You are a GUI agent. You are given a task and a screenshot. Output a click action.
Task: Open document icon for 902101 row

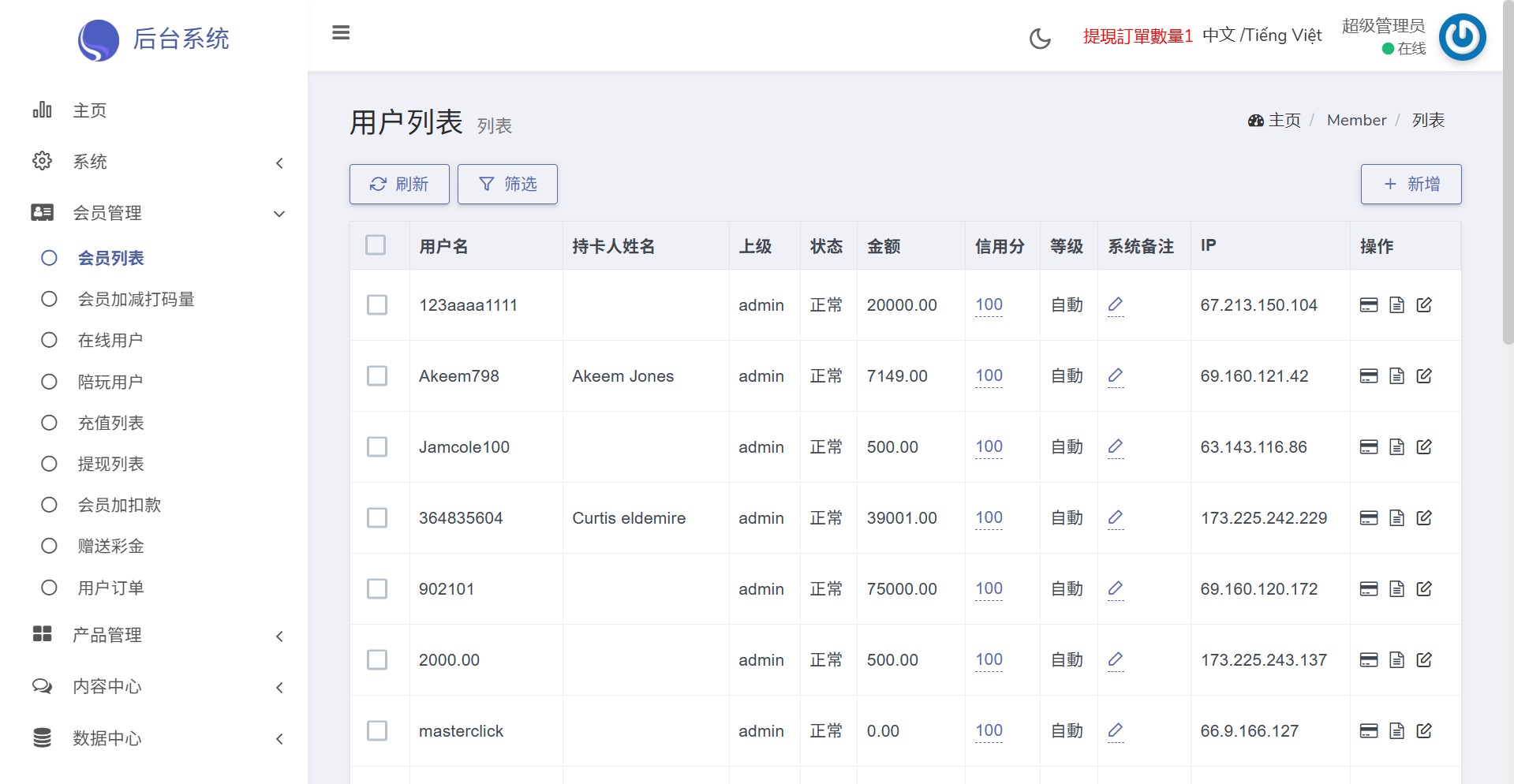[x=1396, y=589]
